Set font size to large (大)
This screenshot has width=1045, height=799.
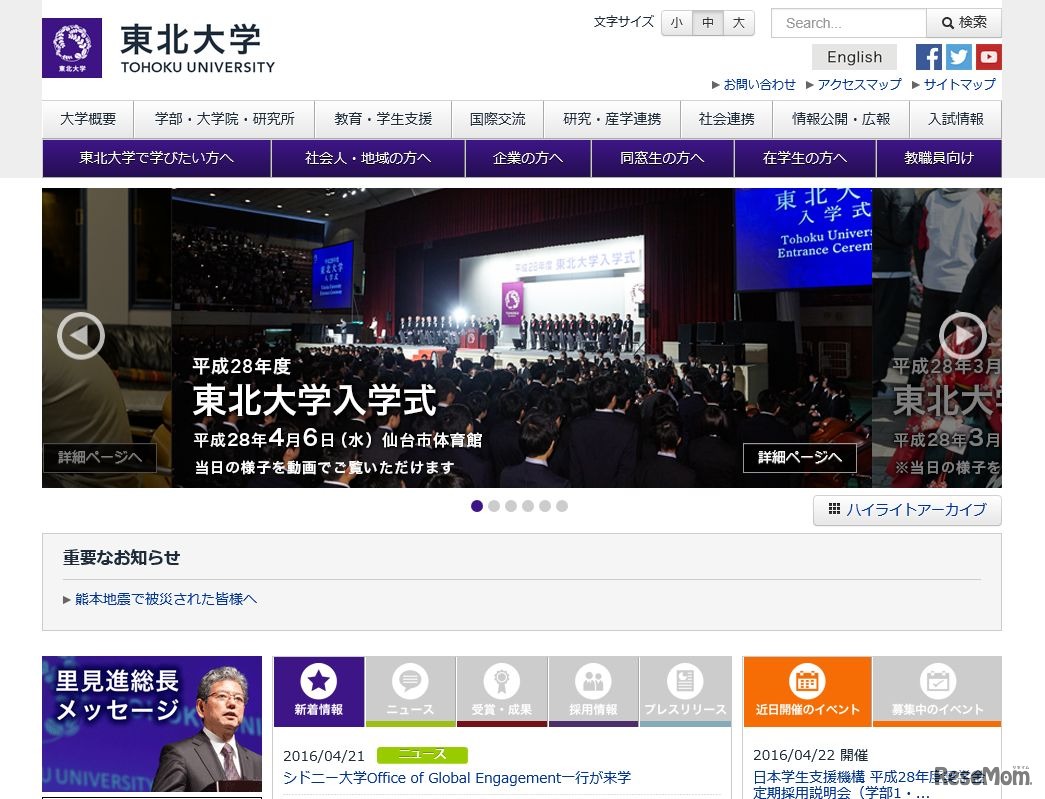tap(738, 23)
